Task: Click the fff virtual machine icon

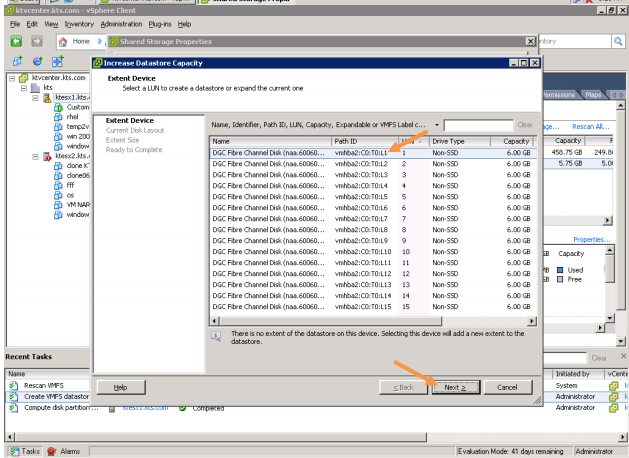Action: (x=58, y=185)
